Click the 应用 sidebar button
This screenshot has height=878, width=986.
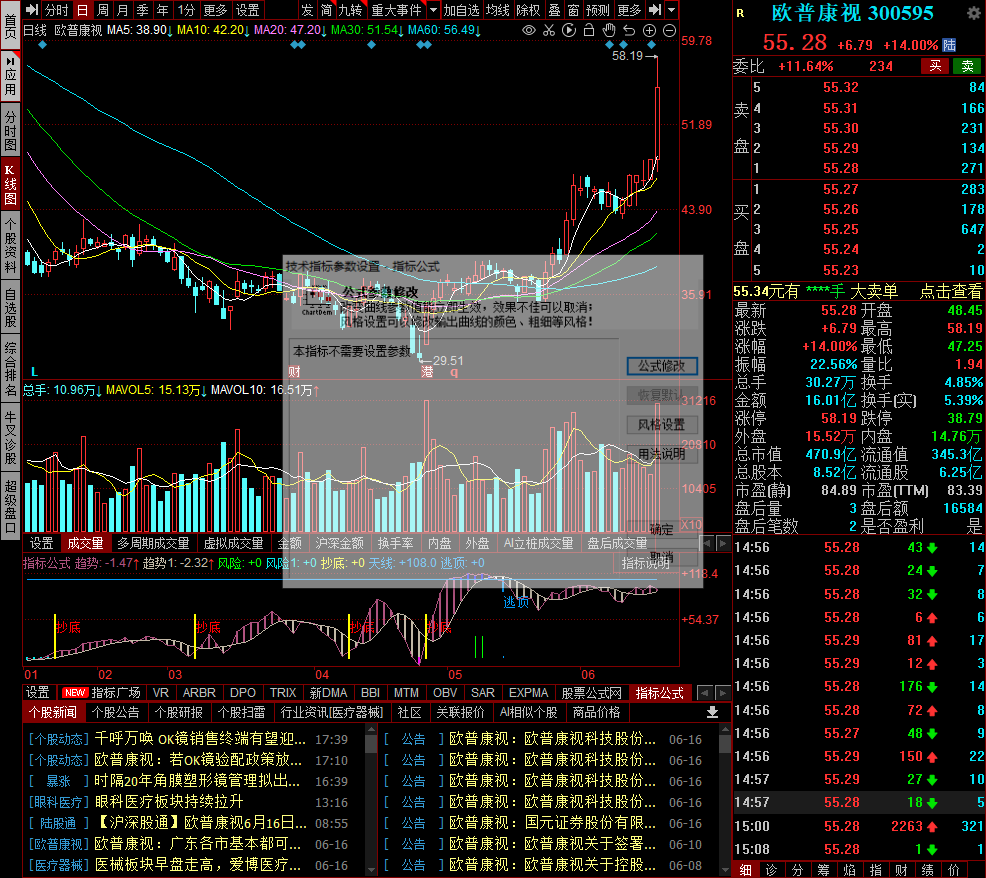(x=10, y=77)
